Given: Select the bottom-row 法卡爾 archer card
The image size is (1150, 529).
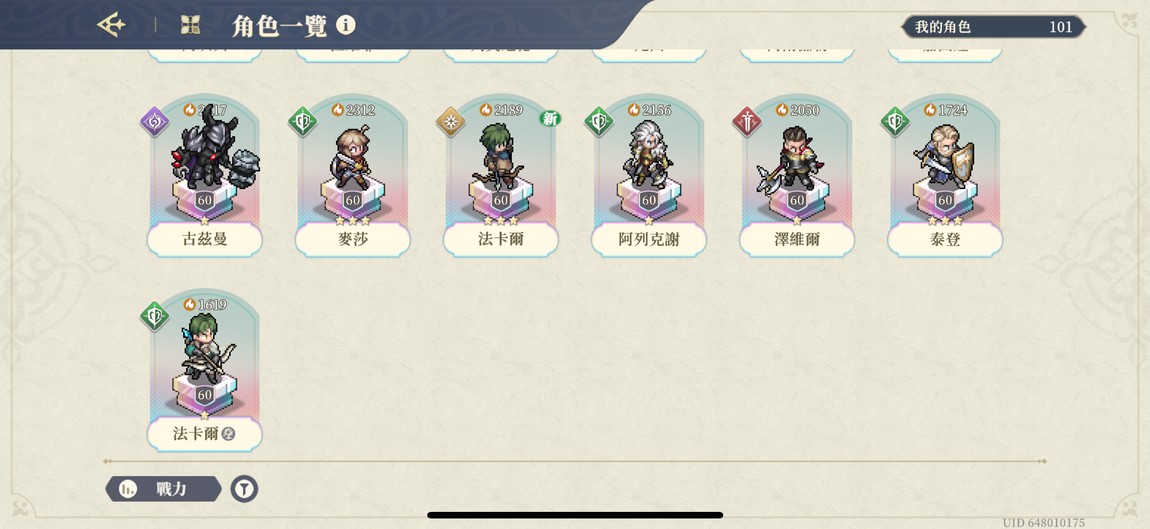Looking at the screenshot, I should click(x=205, y=371).
